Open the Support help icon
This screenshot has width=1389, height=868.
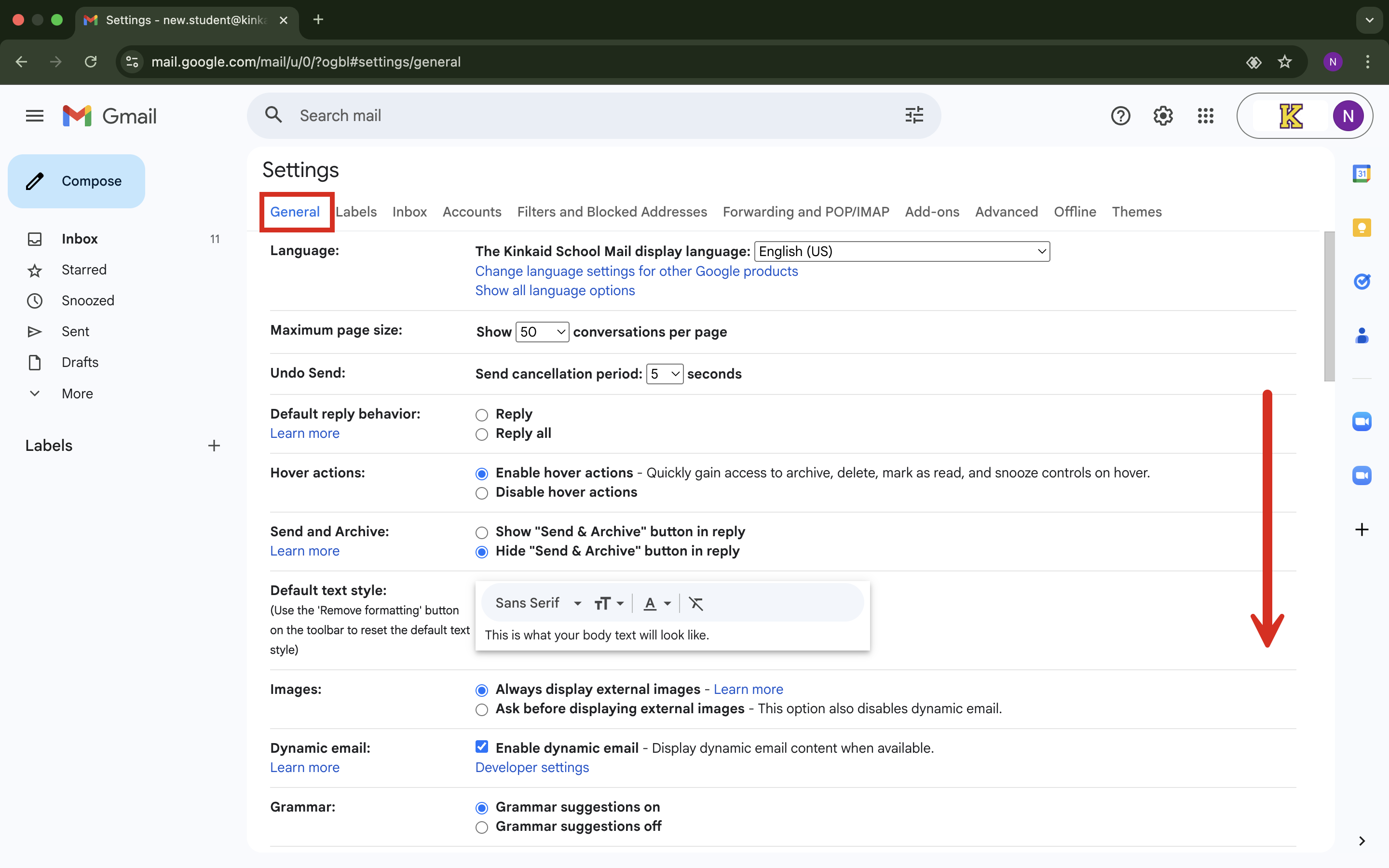[x=1120, y=116]
